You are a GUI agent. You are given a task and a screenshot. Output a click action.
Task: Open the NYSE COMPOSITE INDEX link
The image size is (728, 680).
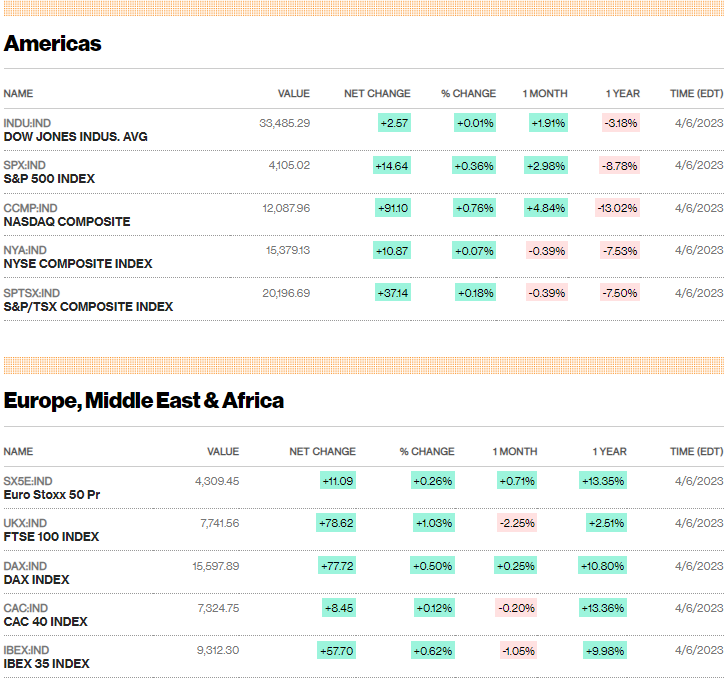(78, 264)
